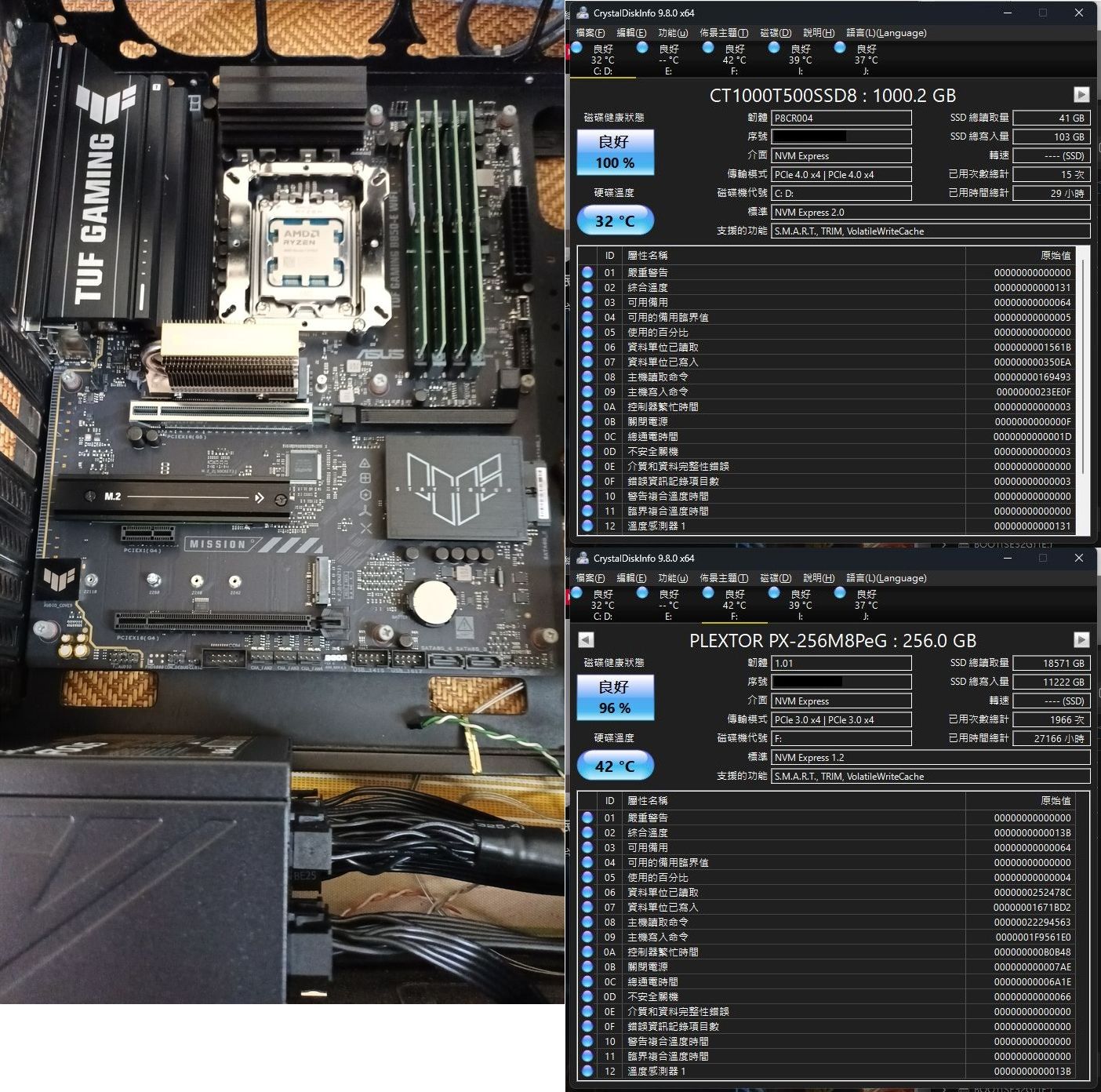1101x1092 pixels.
Task: Click the transfer mode field PCIe 4.0 x4
Action: 841,175
